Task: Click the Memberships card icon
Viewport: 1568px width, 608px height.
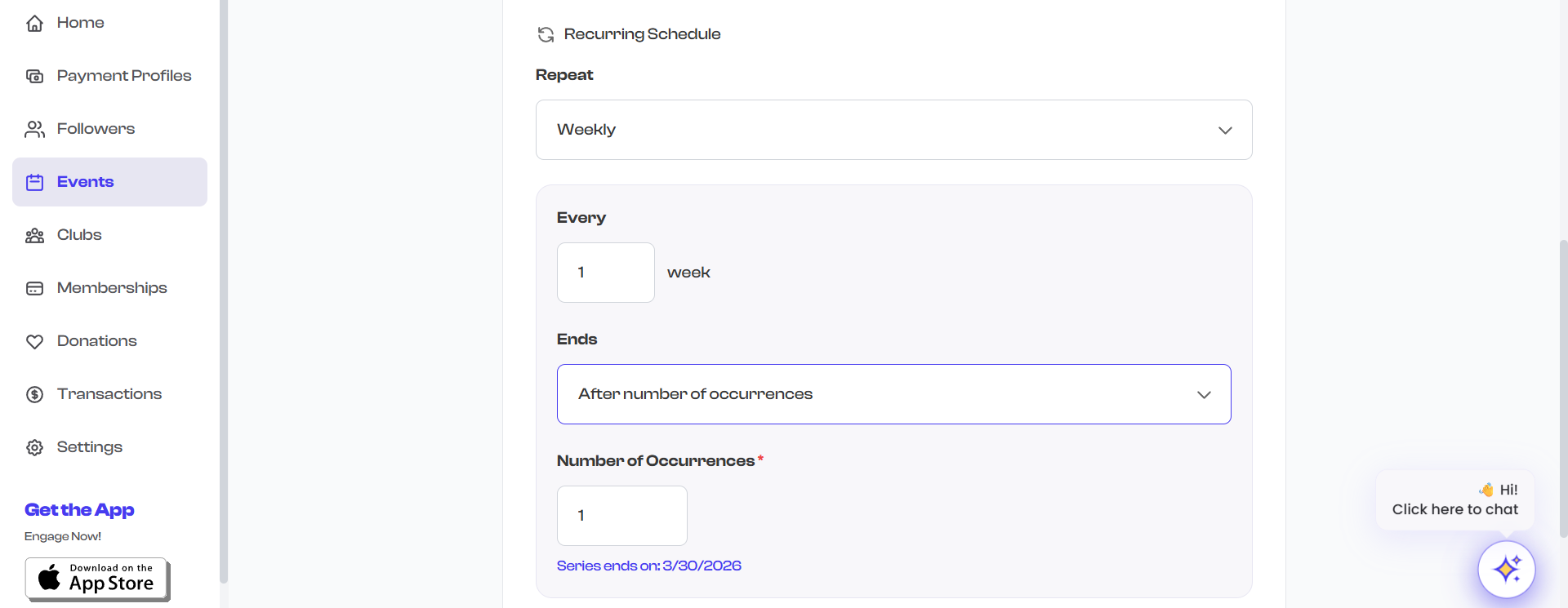Action: point(34,289)
